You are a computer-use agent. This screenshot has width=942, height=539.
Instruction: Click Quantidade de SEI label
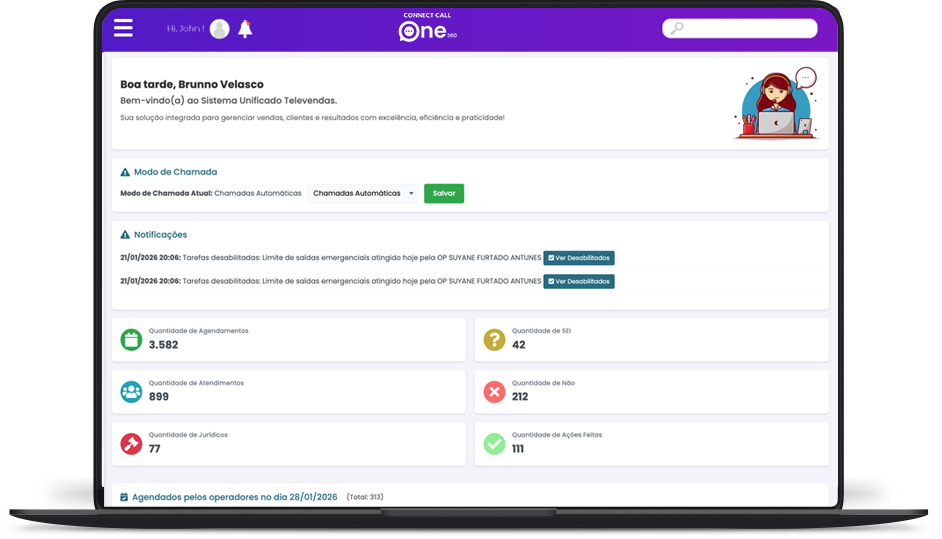(541, 331)
